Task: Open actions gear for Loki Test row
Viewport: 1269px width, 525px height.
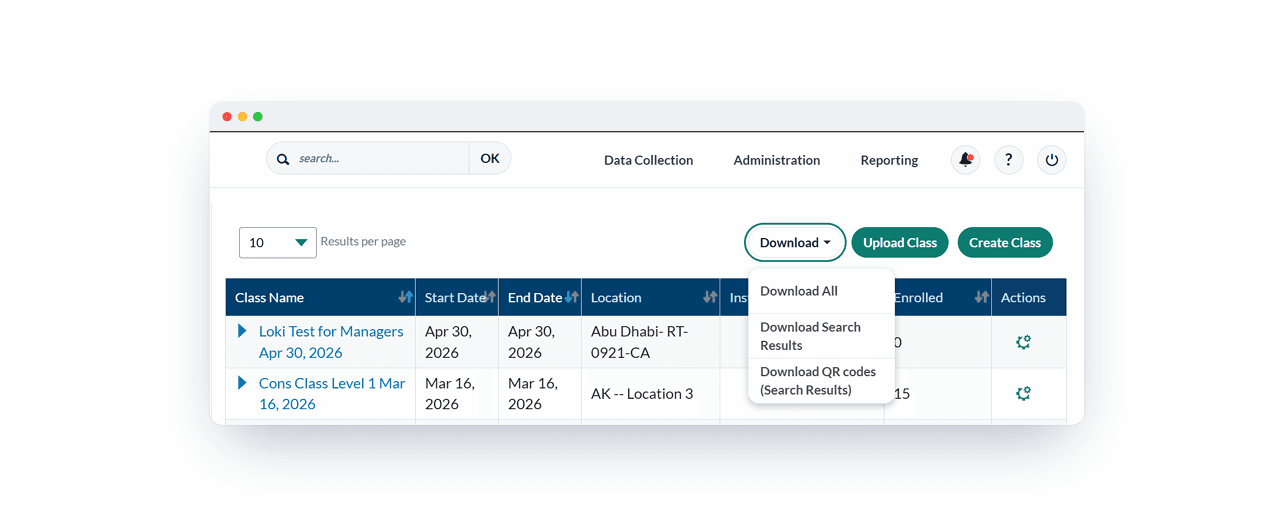Action: click(1023, 342)
